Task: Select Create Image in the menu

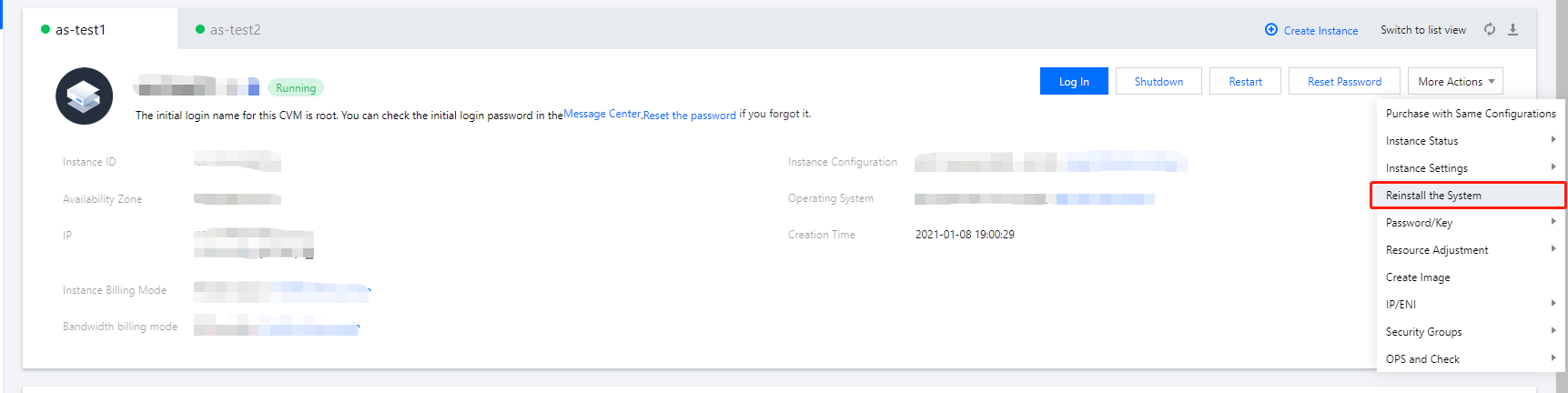Action: 1418,277
